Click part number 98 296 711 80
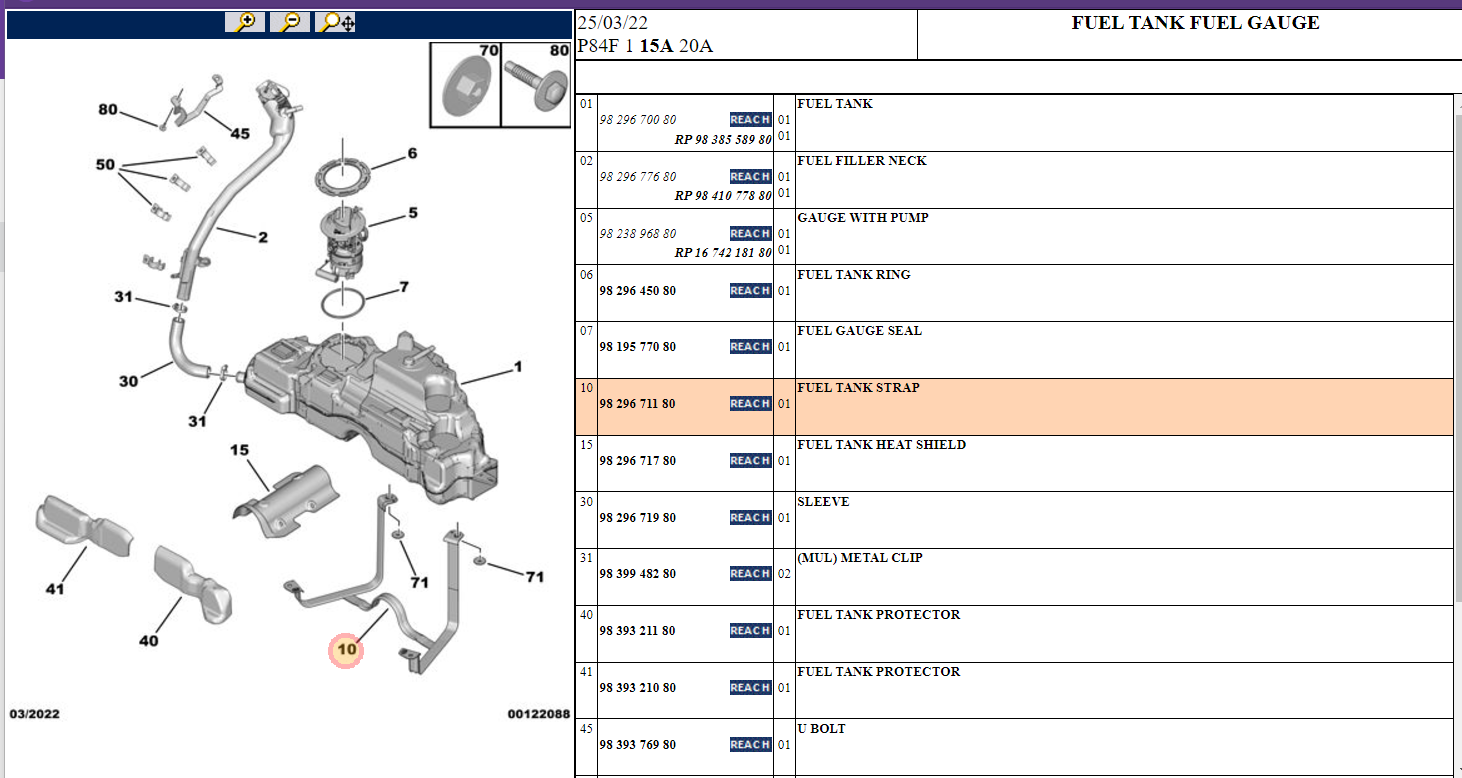Image resolution: width=1462 pixels, height=778 pixels. (638, 404)
